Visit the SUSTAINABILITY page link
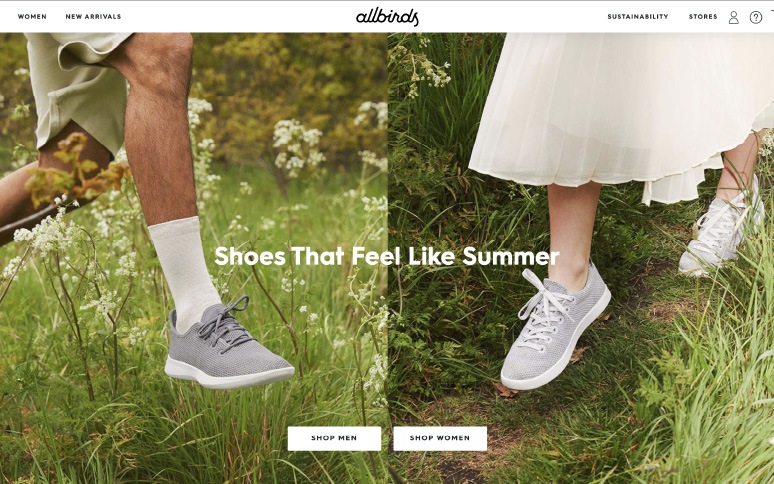Screen dimensions: 774x484 click(x=638, y=17)
